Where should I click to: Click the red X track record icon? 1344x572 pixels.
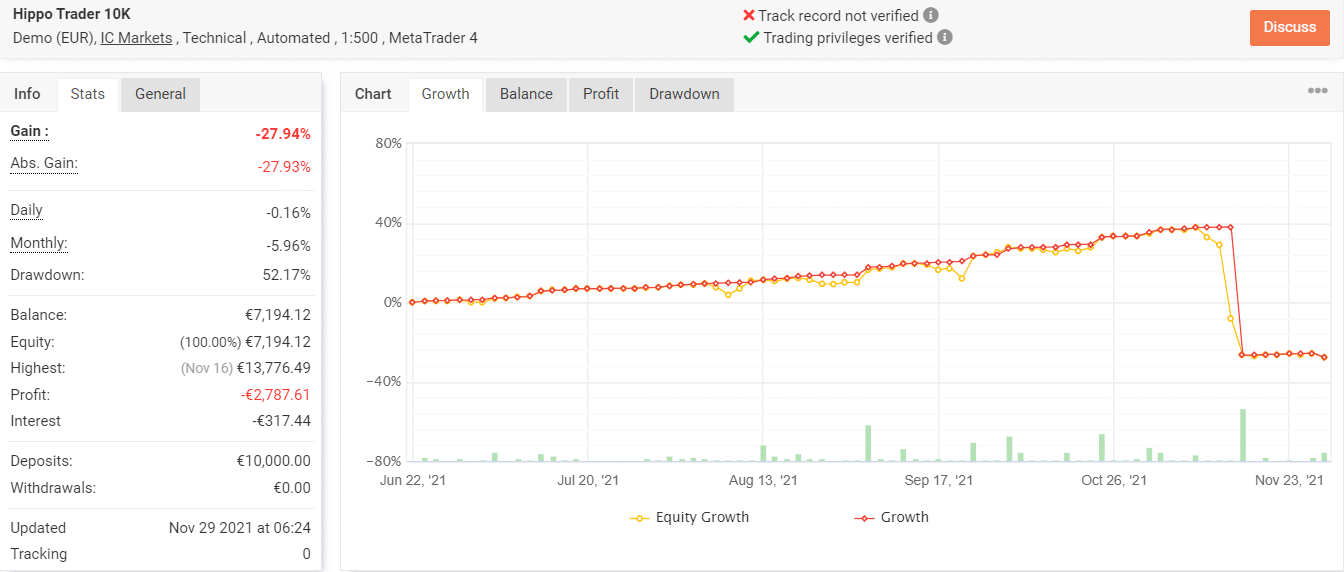click(x=749, y=15)
